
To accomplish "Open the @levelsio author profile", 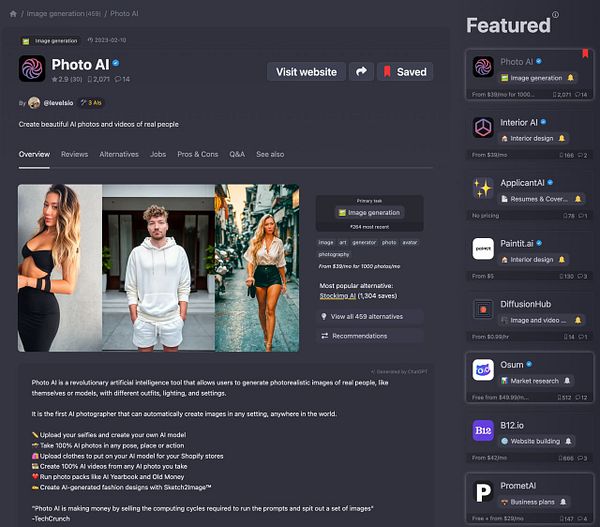I will pos(58,103).
